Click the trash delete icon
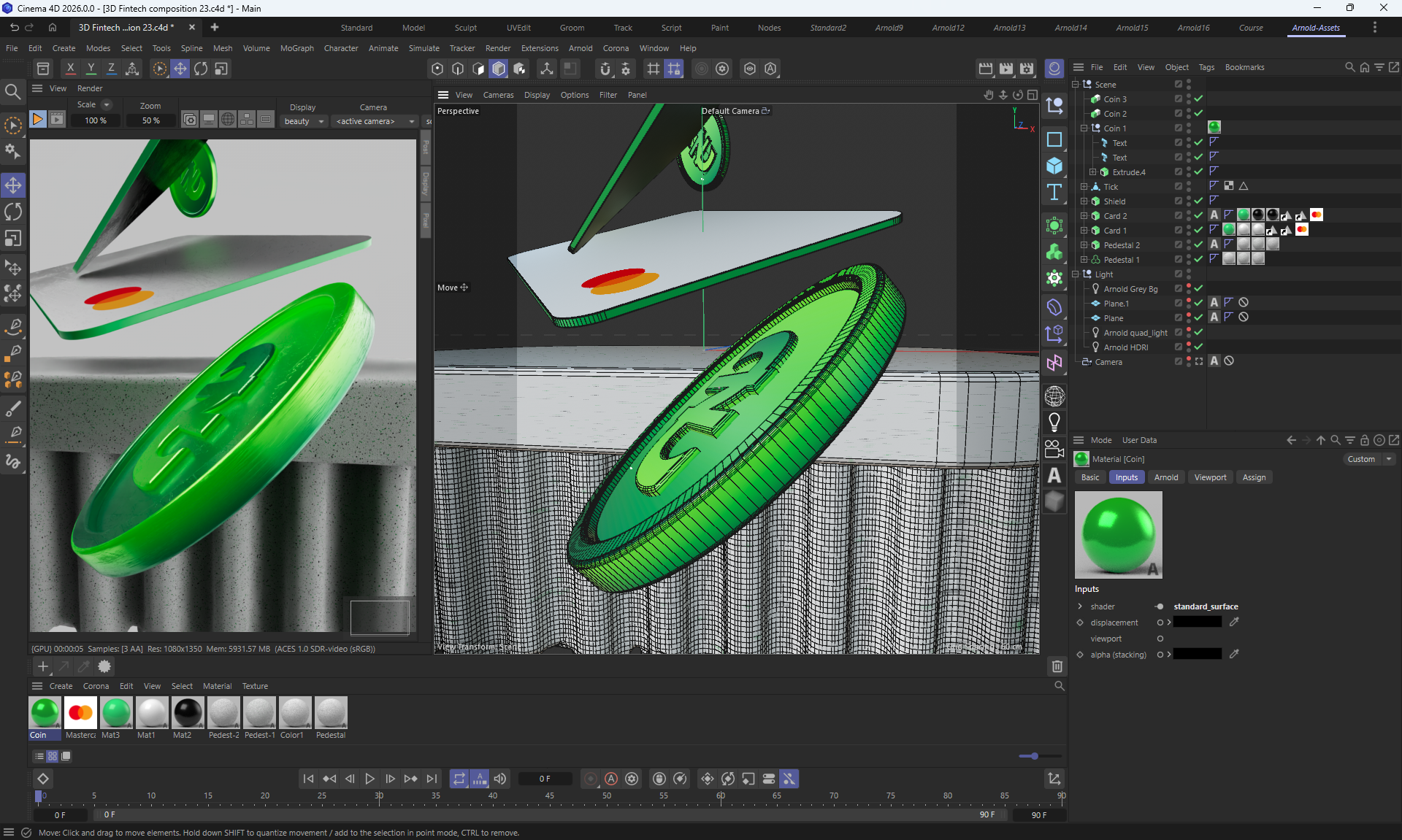This screenshot has height=840, width=1402. tap(1057, 666)
